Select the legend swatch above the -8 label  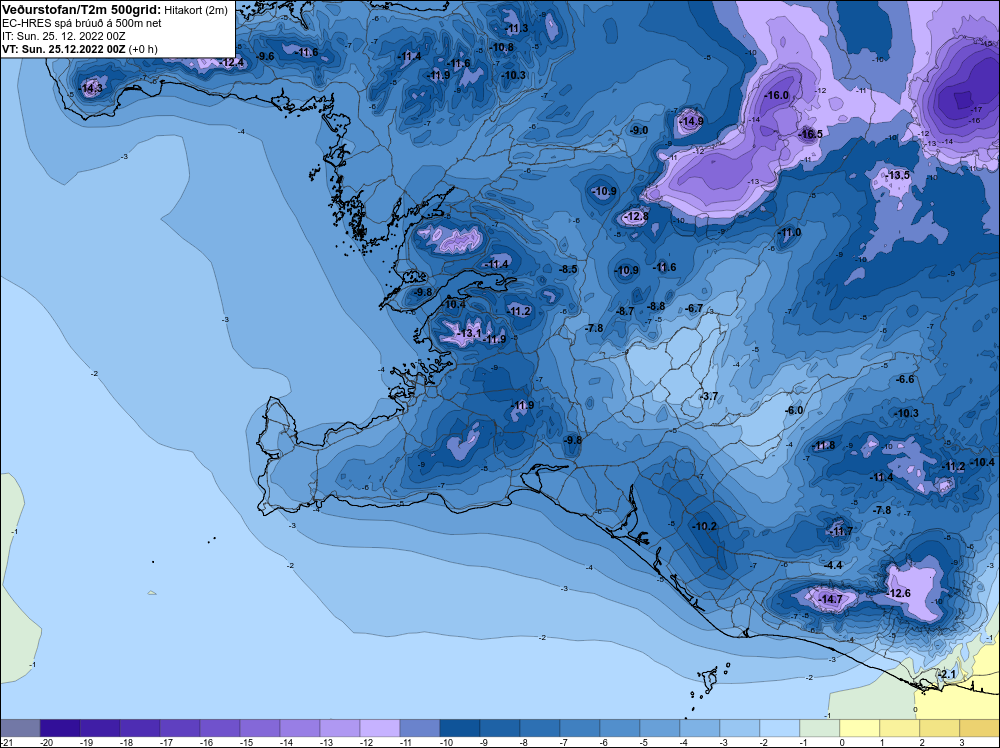point(540,728)
